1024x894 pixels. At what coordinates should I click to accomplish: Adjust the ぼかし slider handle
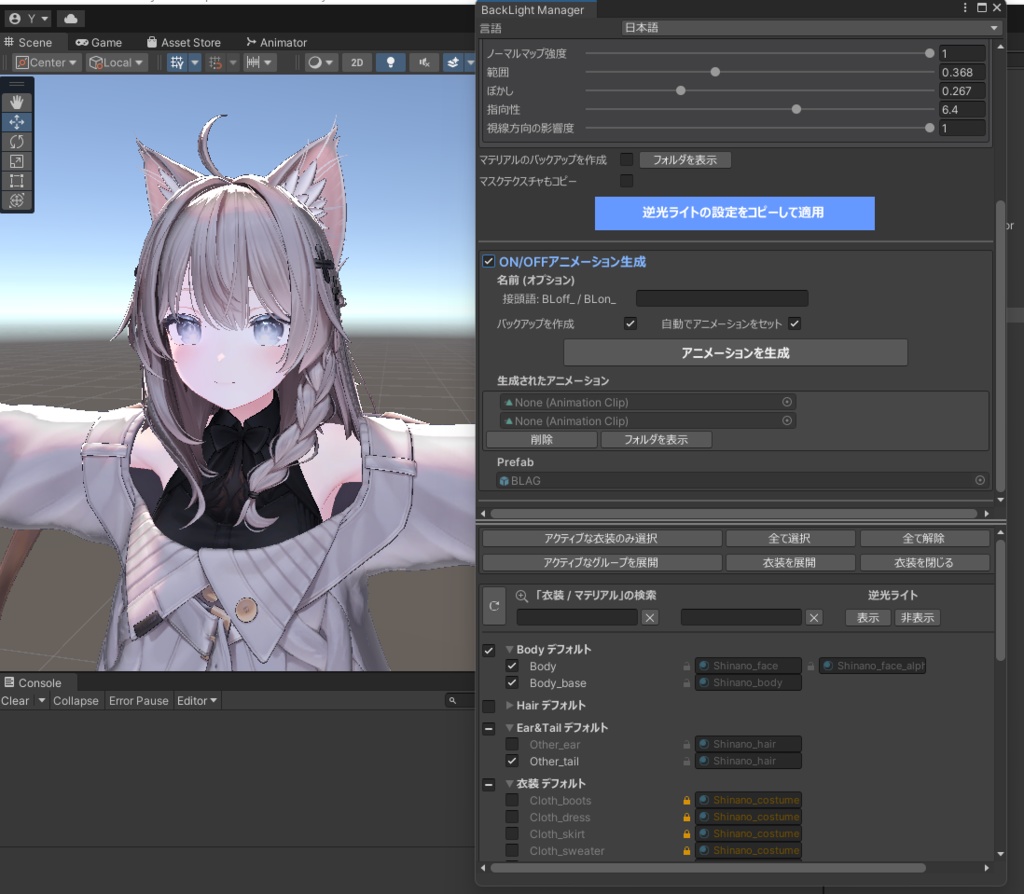pos(680,91)
